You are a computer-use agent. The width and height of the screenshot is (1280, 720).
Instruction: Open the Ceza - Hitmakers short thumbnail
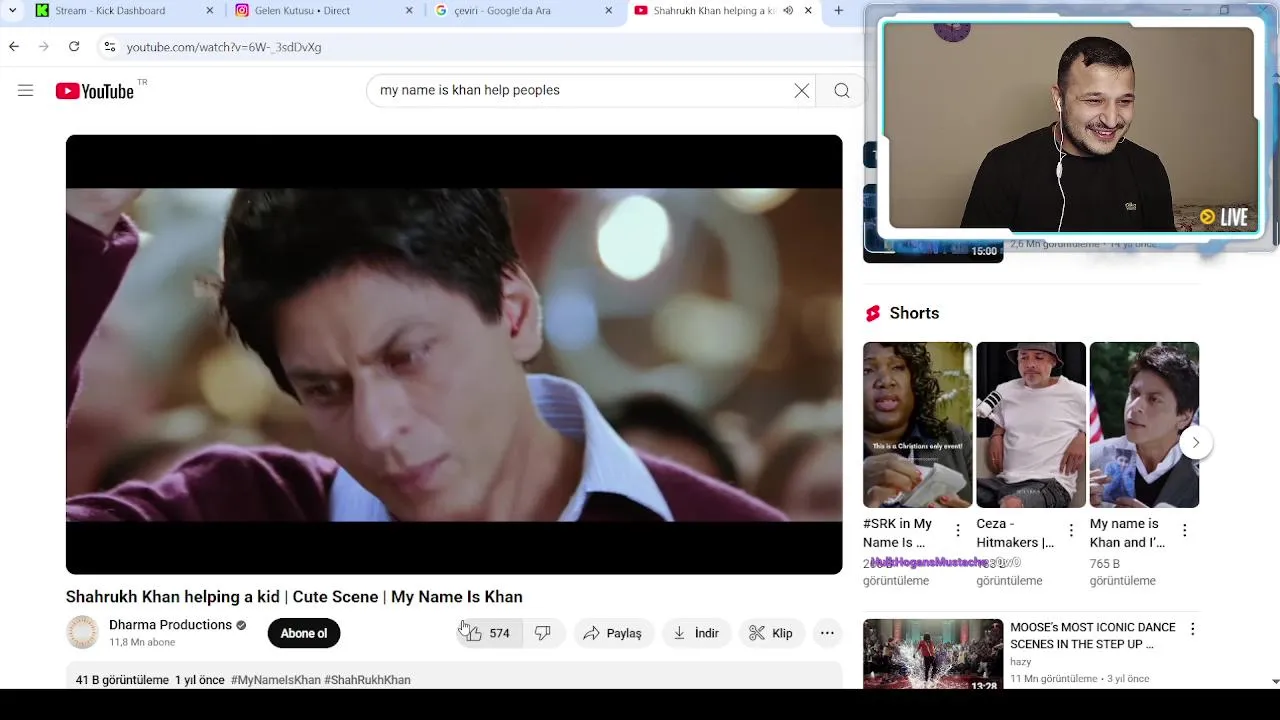coord(1031,425)
